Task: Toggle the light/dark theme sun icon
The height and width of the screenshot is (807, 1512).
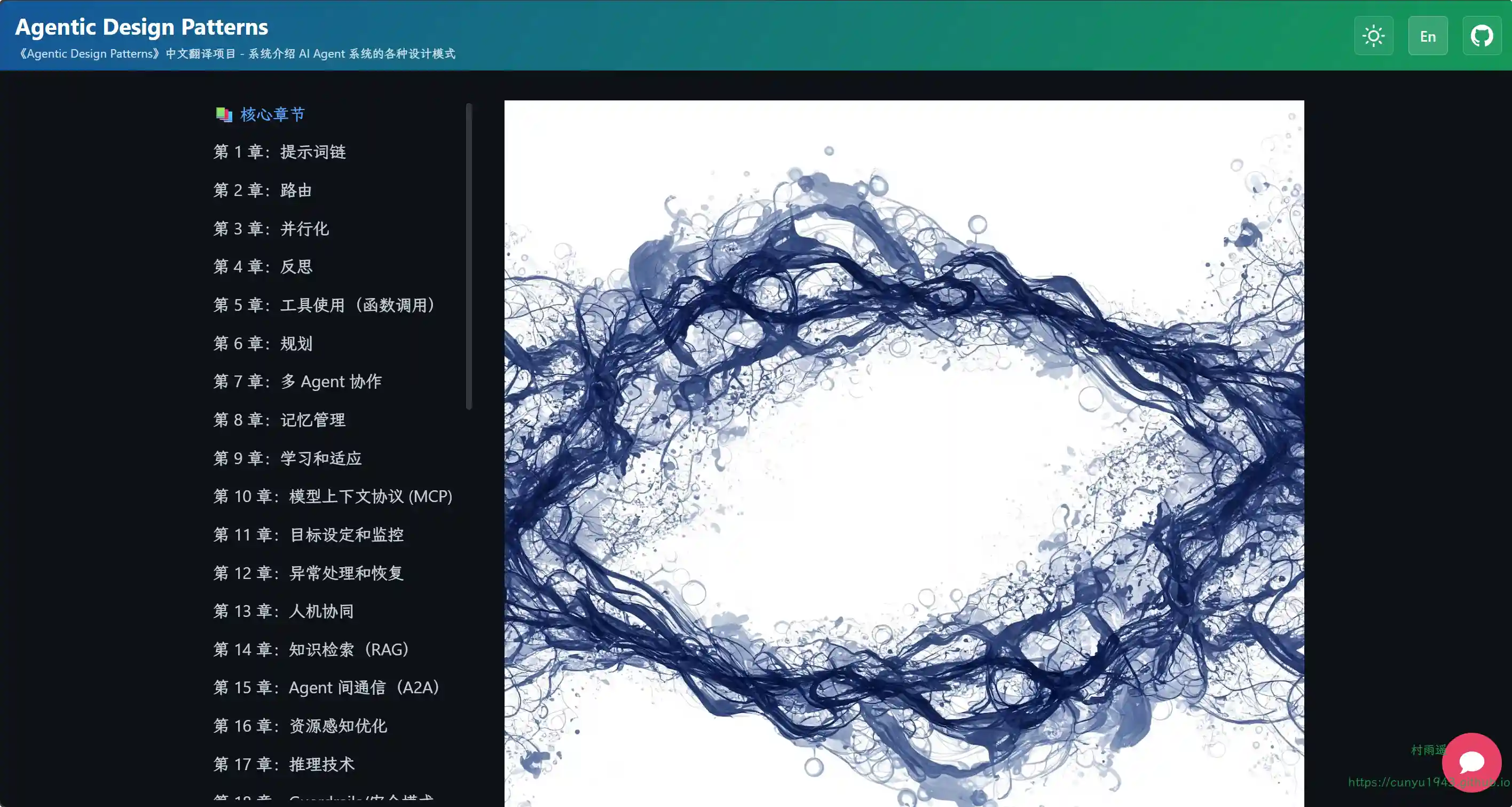Action: tap(1374, 36)
